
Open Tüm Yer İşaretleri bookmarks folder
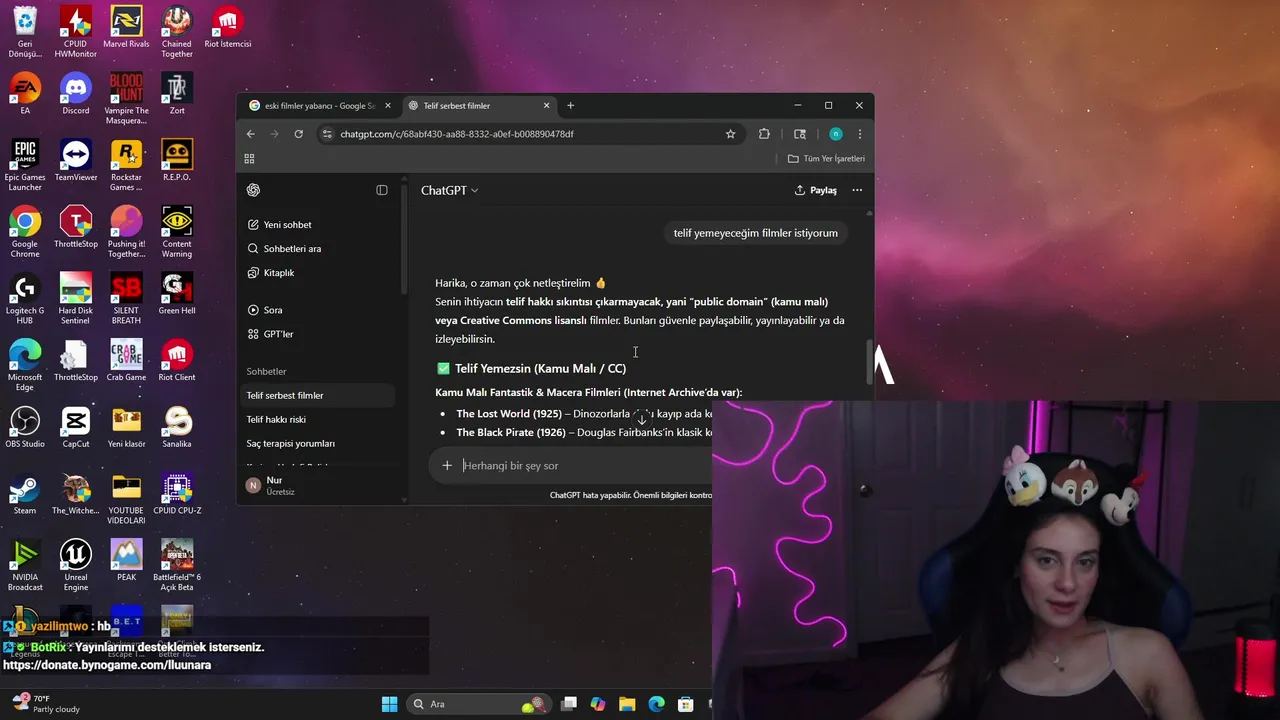pos(826,159)
